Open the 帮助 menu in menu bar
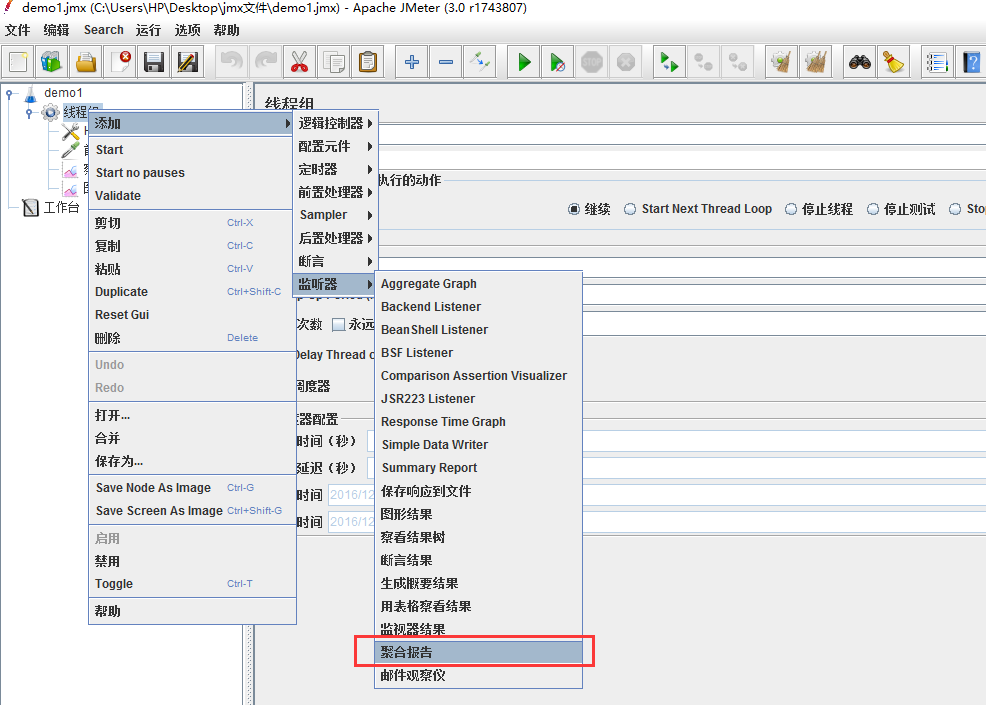Viewport: 986px width, 705px height. pyautogui.click(x=226, y=30)
